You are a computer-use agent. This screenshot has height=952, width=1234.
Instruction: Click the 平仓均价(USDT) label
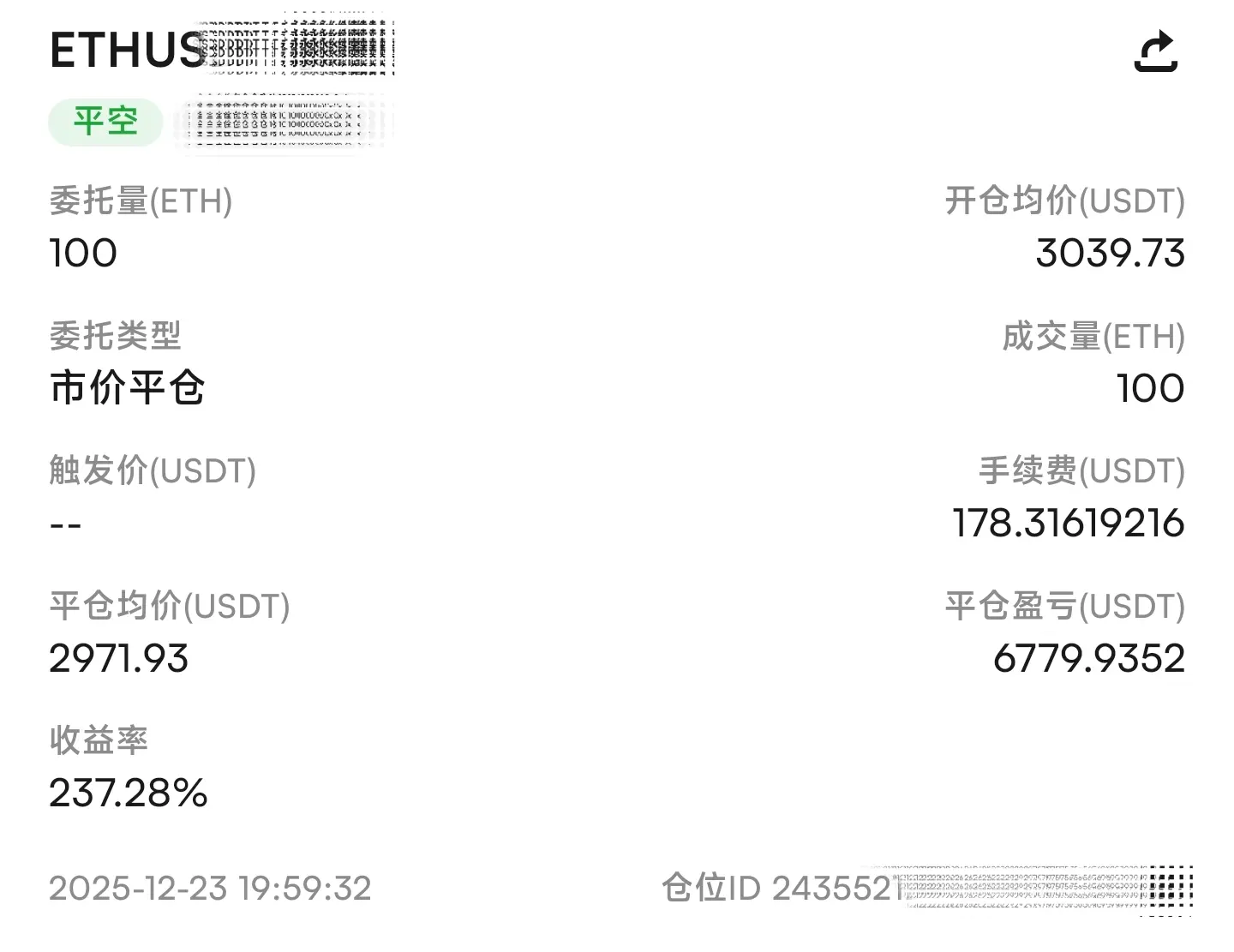click(170, 606)
